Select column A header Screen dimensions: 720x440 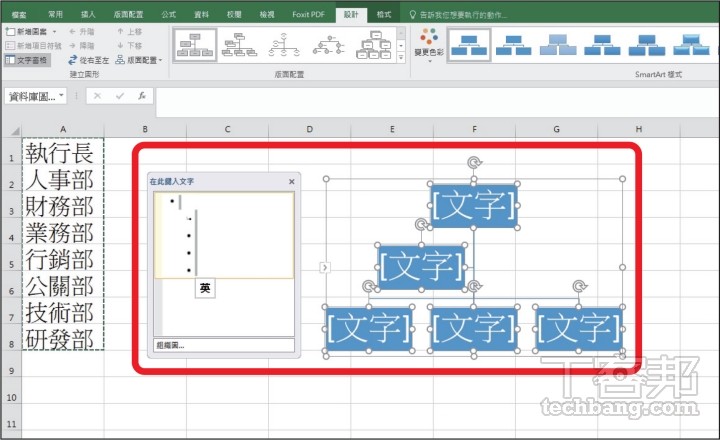pyautogui.click(x=63, y=130)
